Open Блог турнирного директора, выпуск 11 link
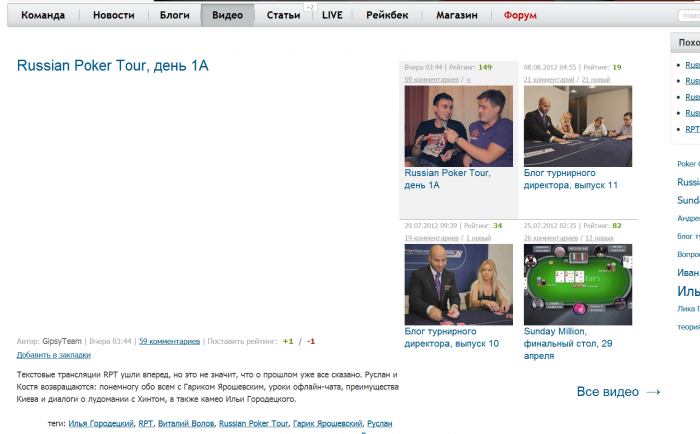The width and height of the screenshot is (700, 434). [571, 179]
